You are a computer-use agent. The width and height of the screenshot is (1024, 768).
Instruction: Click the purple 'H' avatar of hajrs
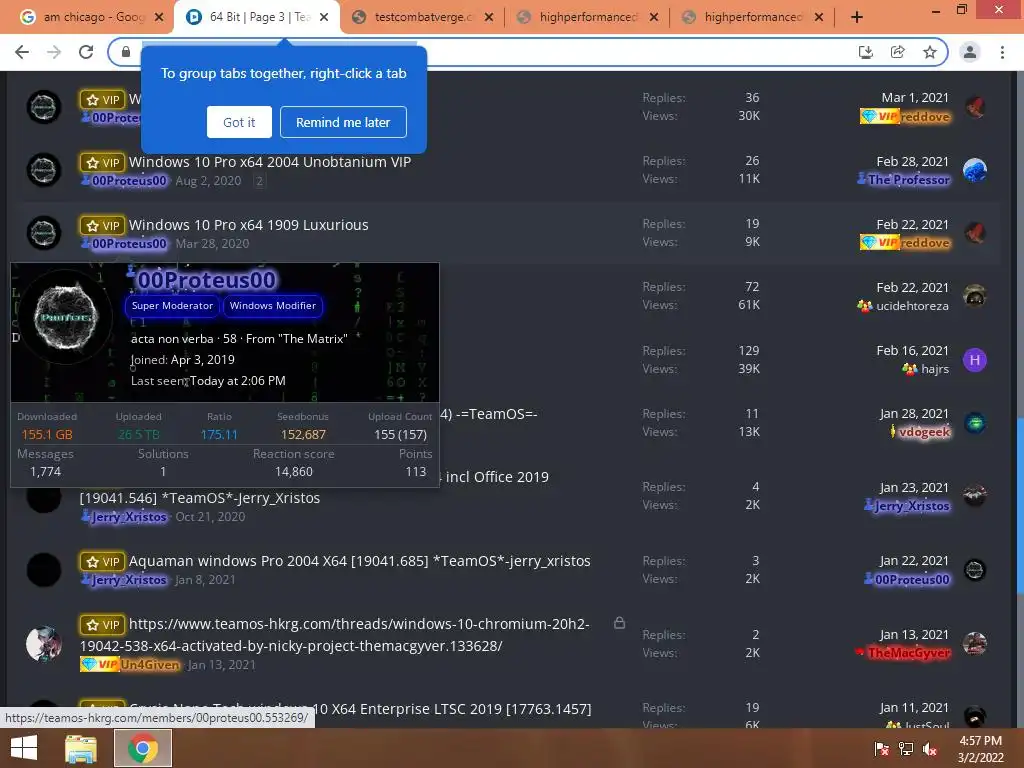pyautogui.click(x=974, y=360)
